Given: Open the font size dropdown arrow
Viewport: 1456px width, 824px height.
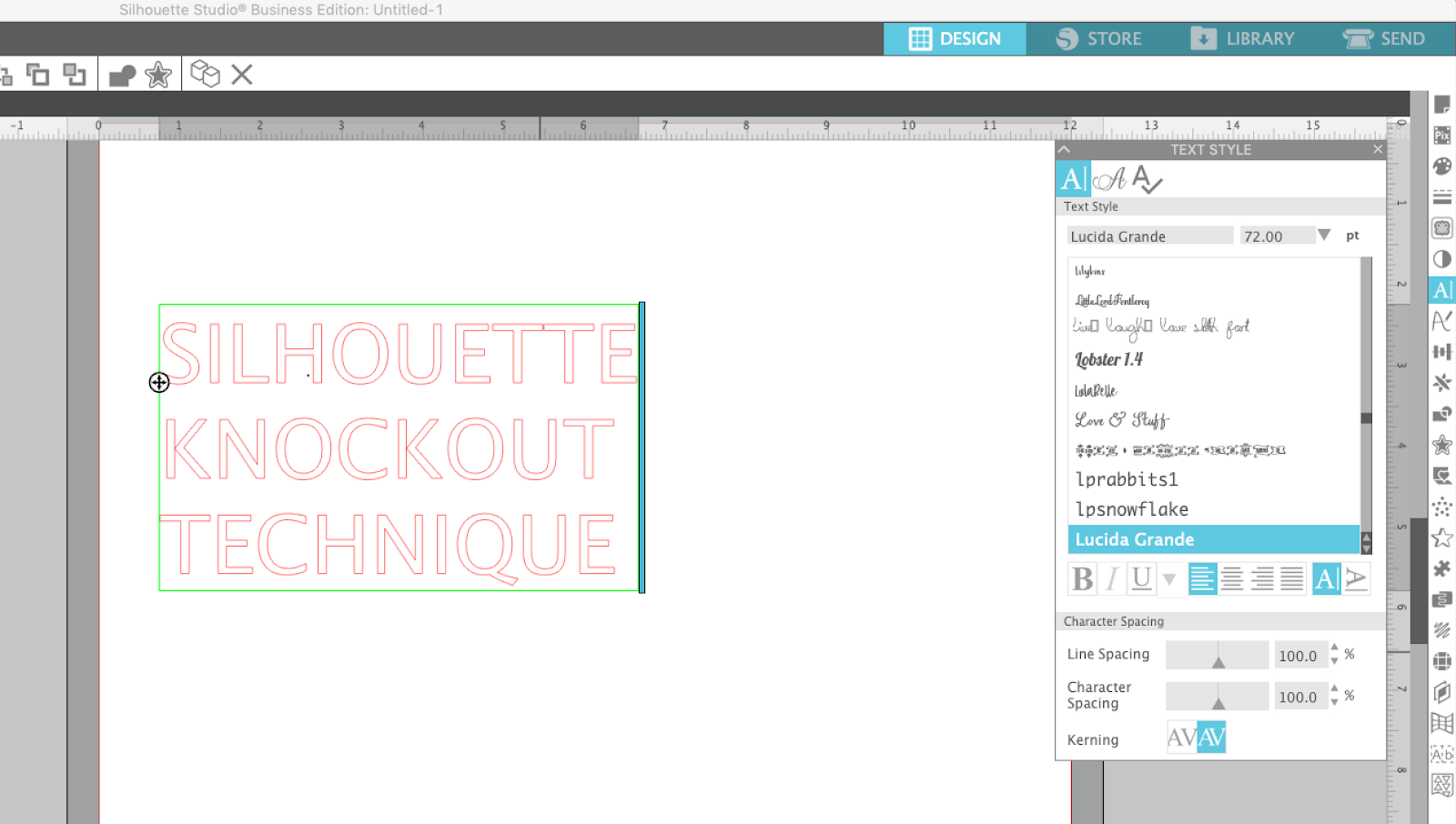Looking at the screenshot, I should [1324, 235].
